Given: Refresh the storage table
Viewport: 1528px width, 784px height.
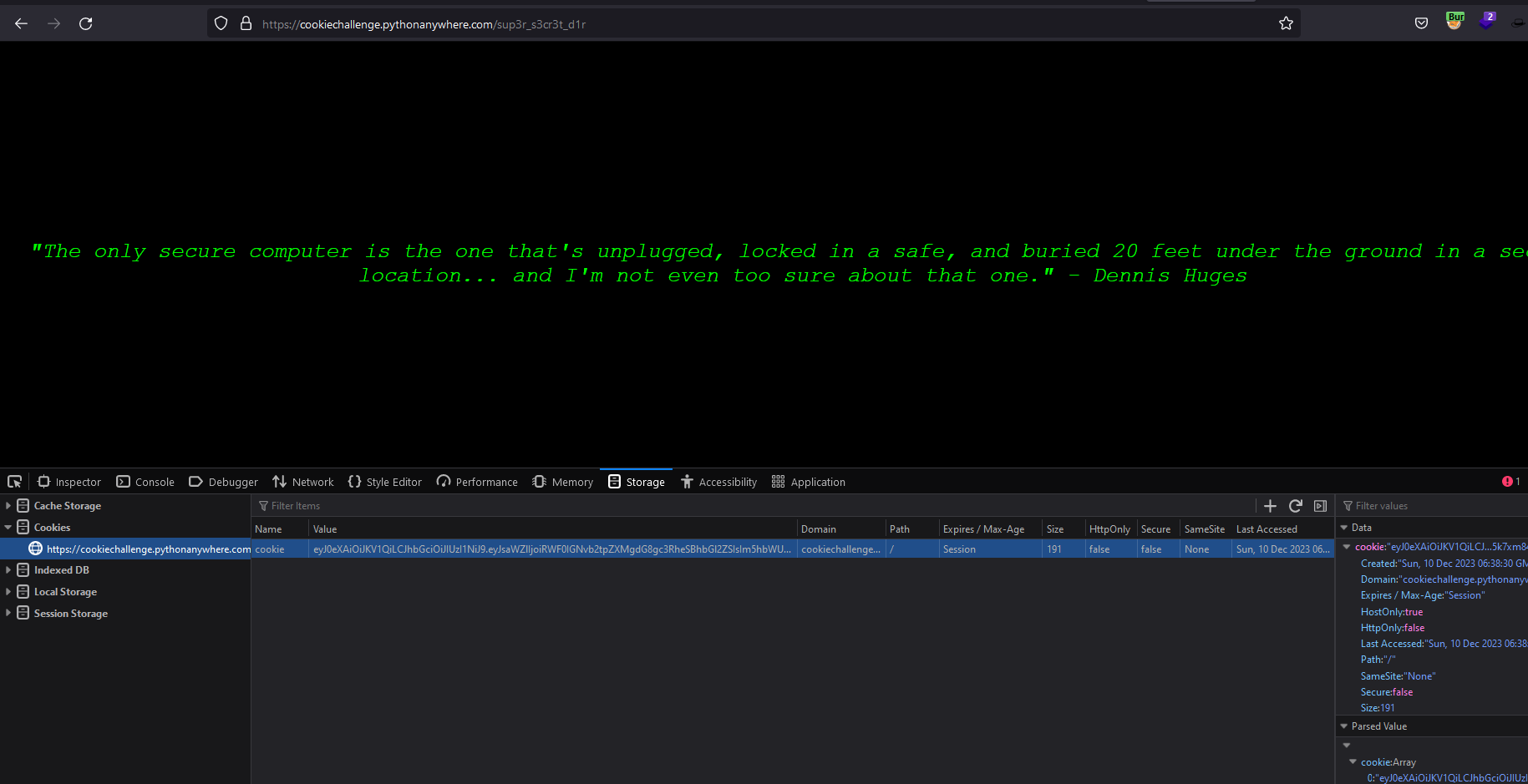Looking at the screenshot, I should (x=1296, y=506).
